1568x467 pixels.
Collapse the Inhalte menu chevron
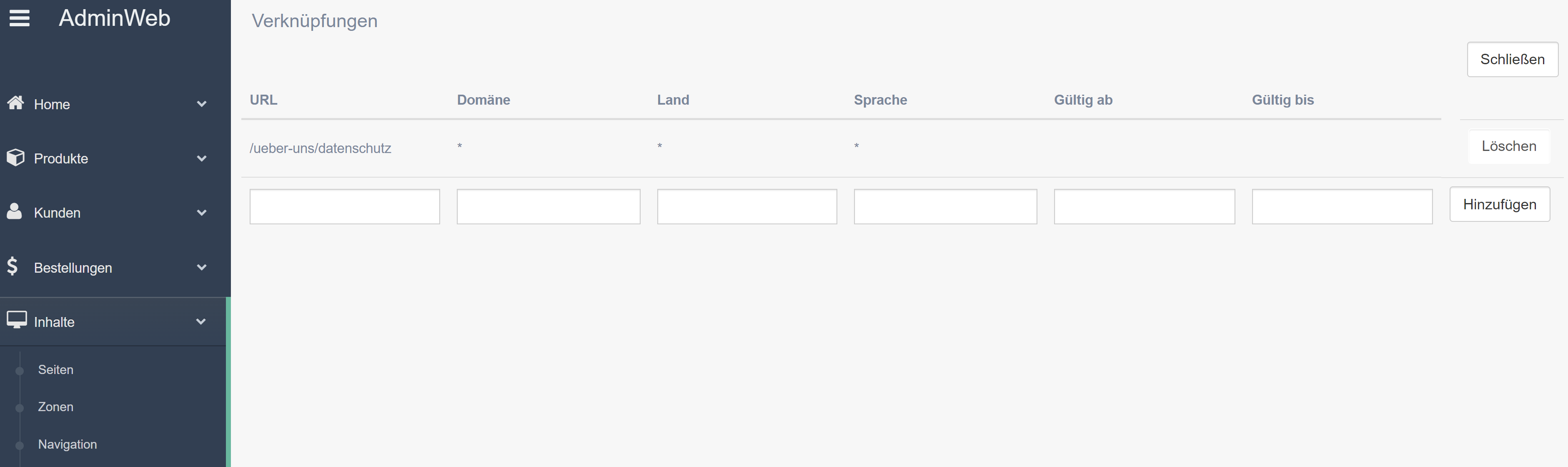pos(201,321)
